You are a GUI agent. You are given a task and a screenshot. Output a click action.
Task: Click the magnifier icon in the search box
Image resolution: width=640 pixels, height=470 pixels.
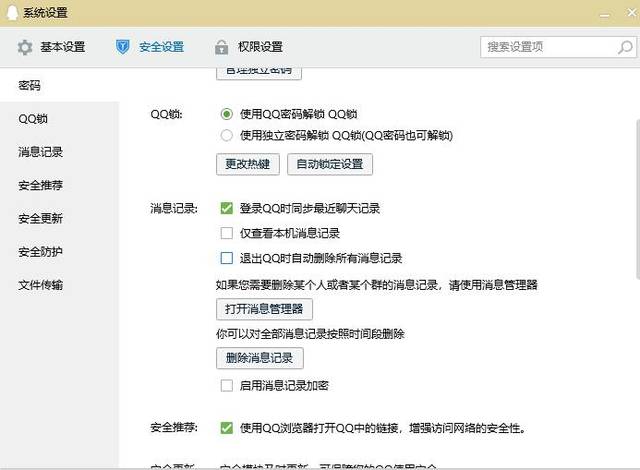pos(625,47)
